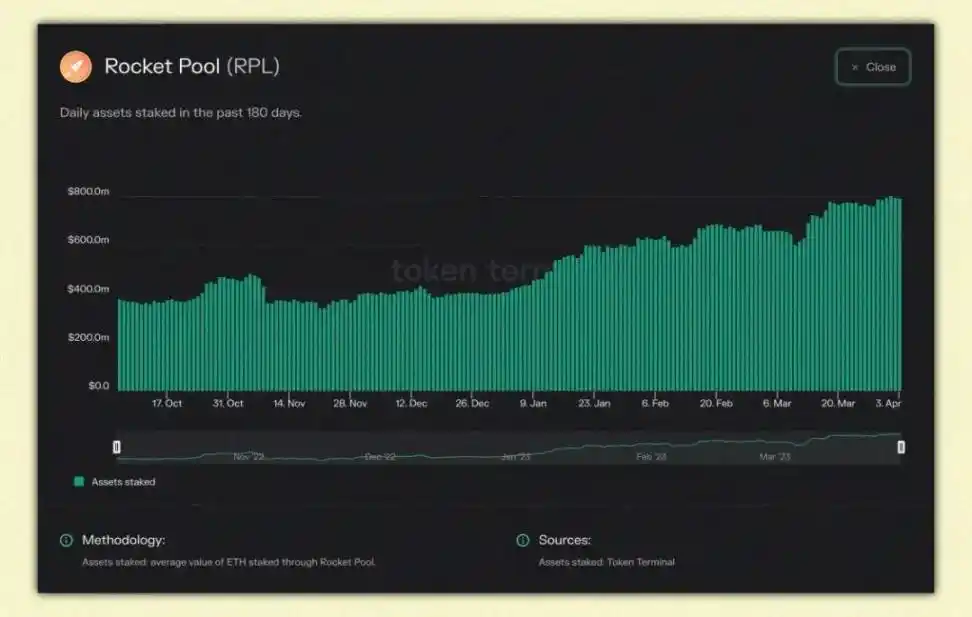Toggle the Assets staked legend swatch
The height and width of the screenshot is (617, 972).
tap(79, 481)
